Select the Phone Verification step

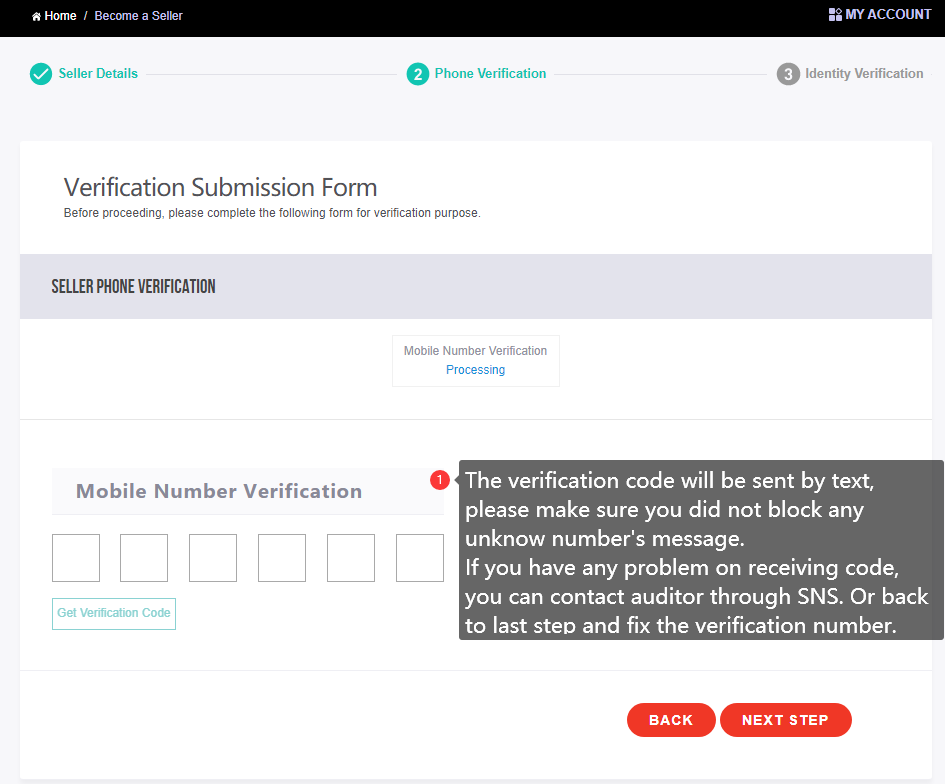pyautogui.click(x=490, y=74)
